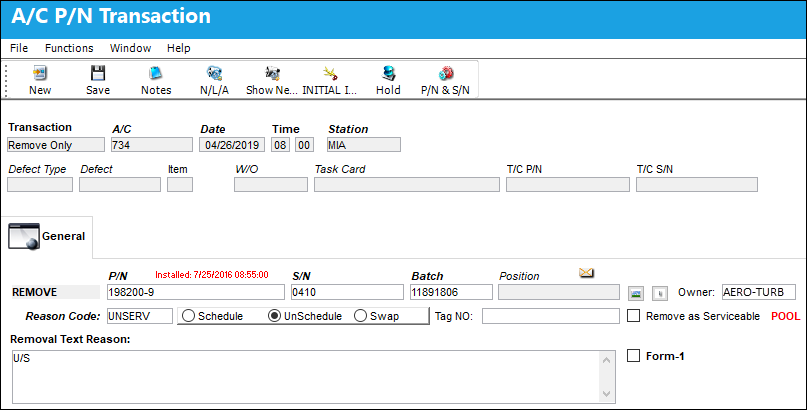Click the Defect field
This screenshot has width=807, height=410.
pos(120,185)
